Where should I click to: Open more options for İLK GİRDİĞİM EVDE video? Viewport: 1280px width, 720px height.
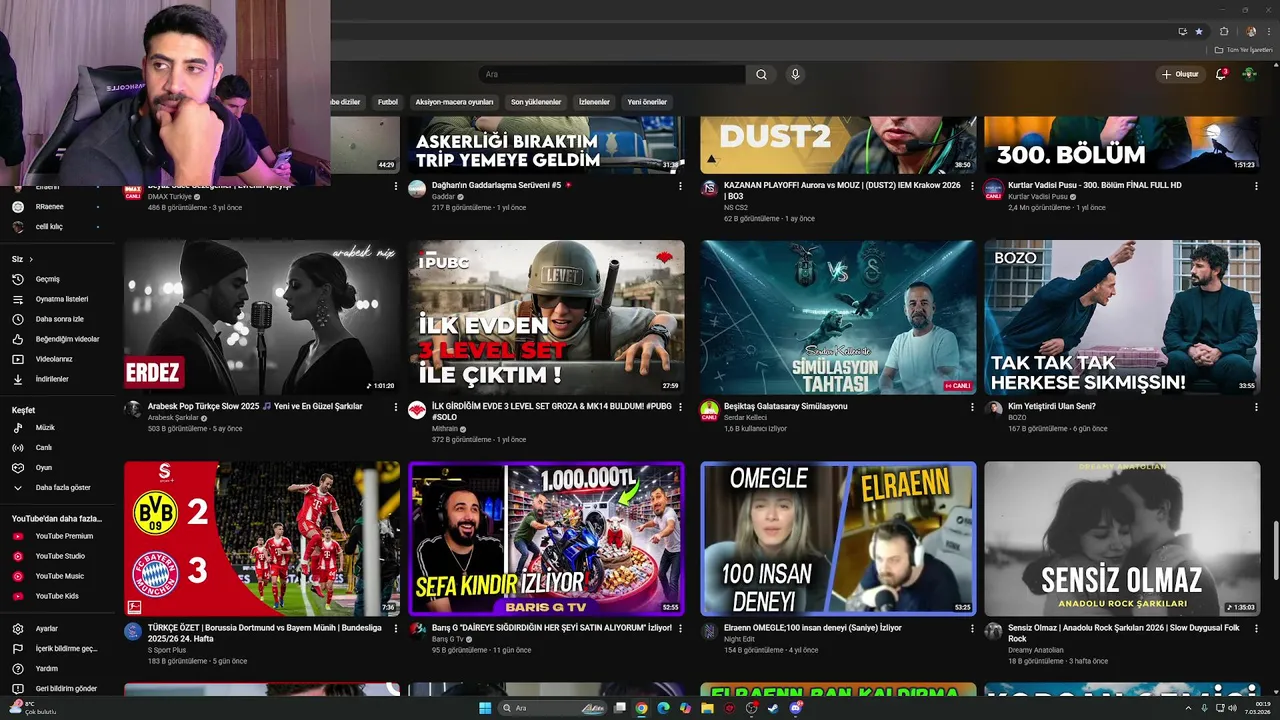tap(680, 407)
